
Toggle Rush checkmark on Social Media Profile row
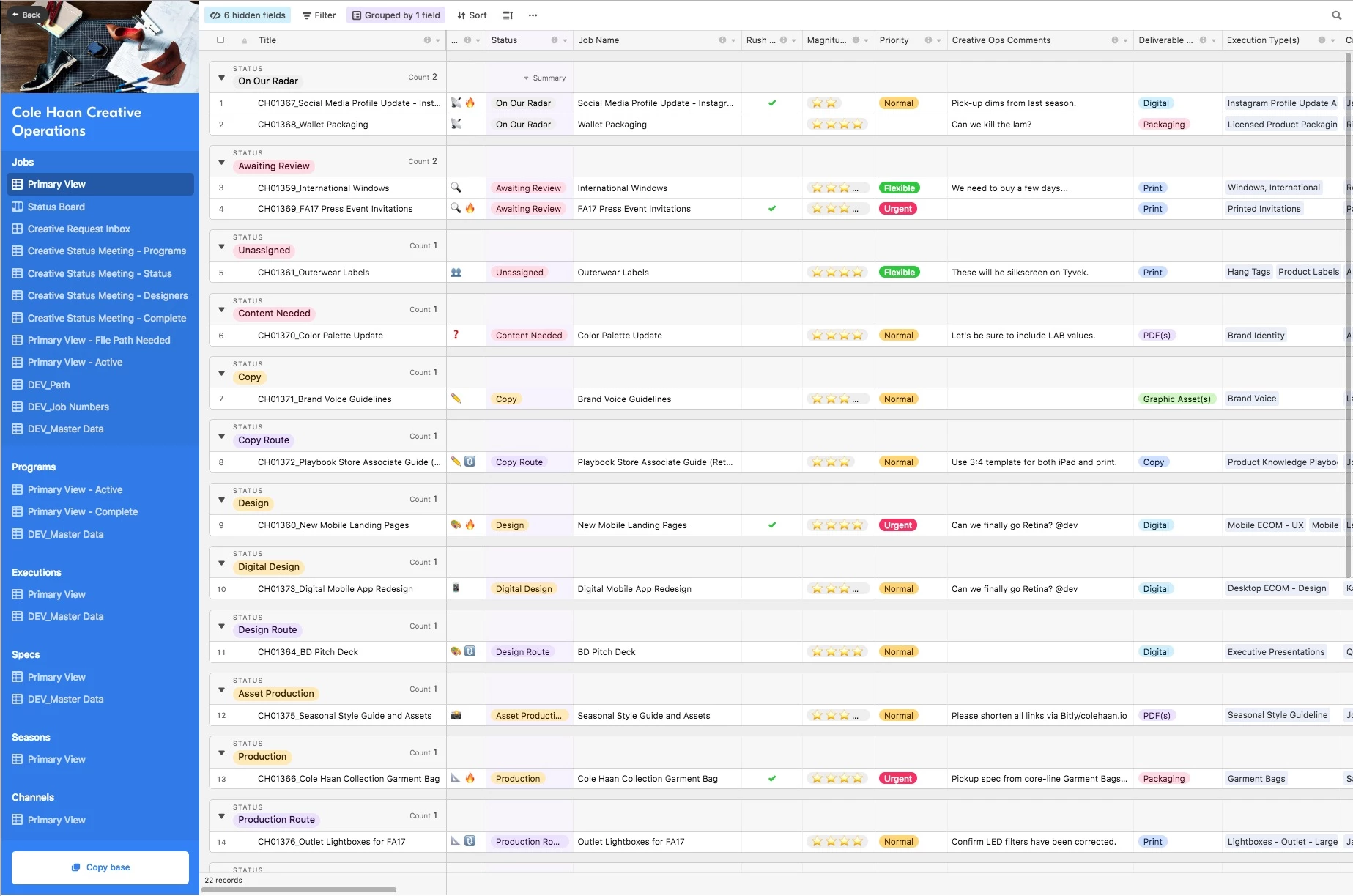[x=772, y=103]
